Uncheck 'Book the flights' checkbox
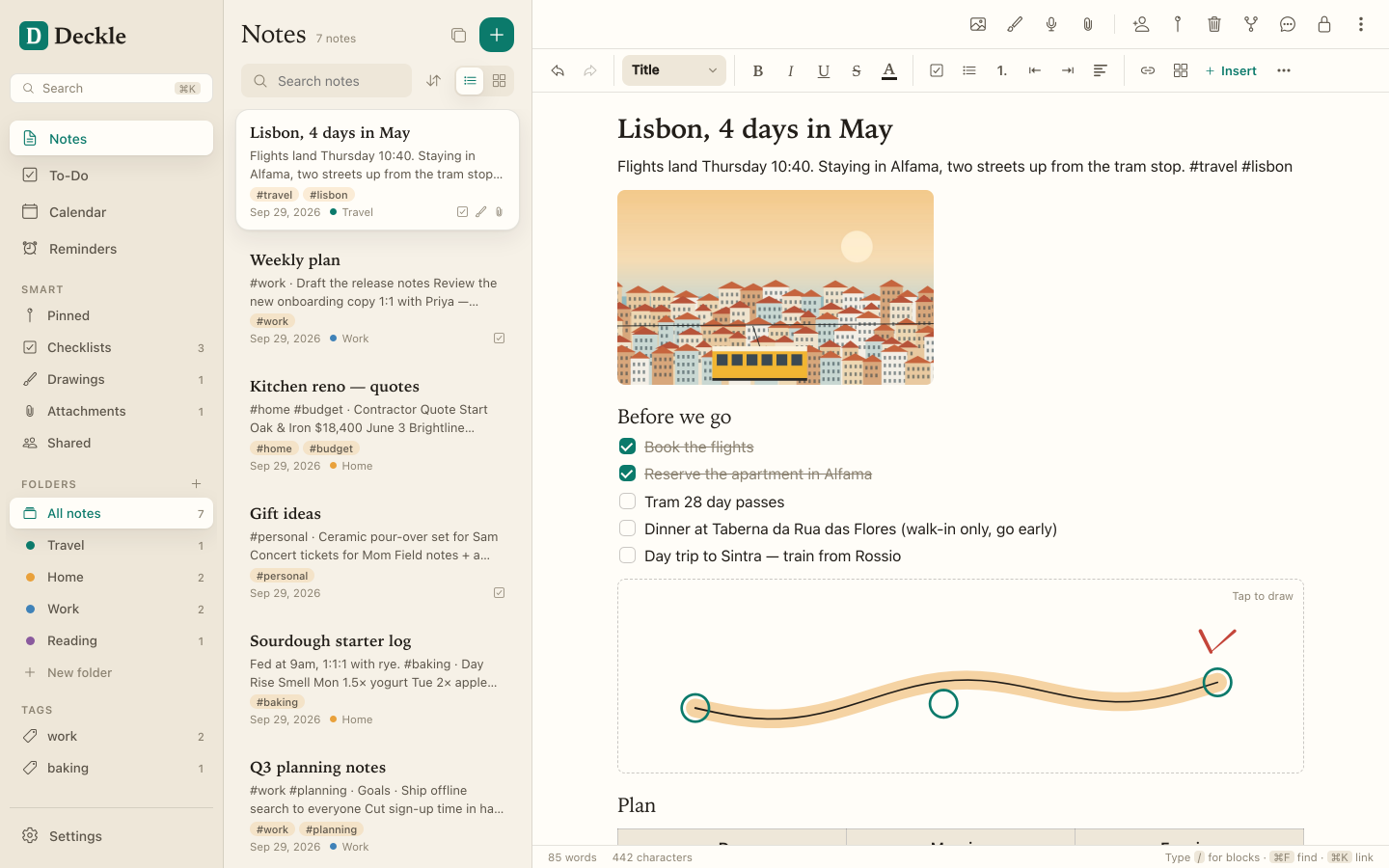Viewport: 1389px width, 868px height. 627,447
